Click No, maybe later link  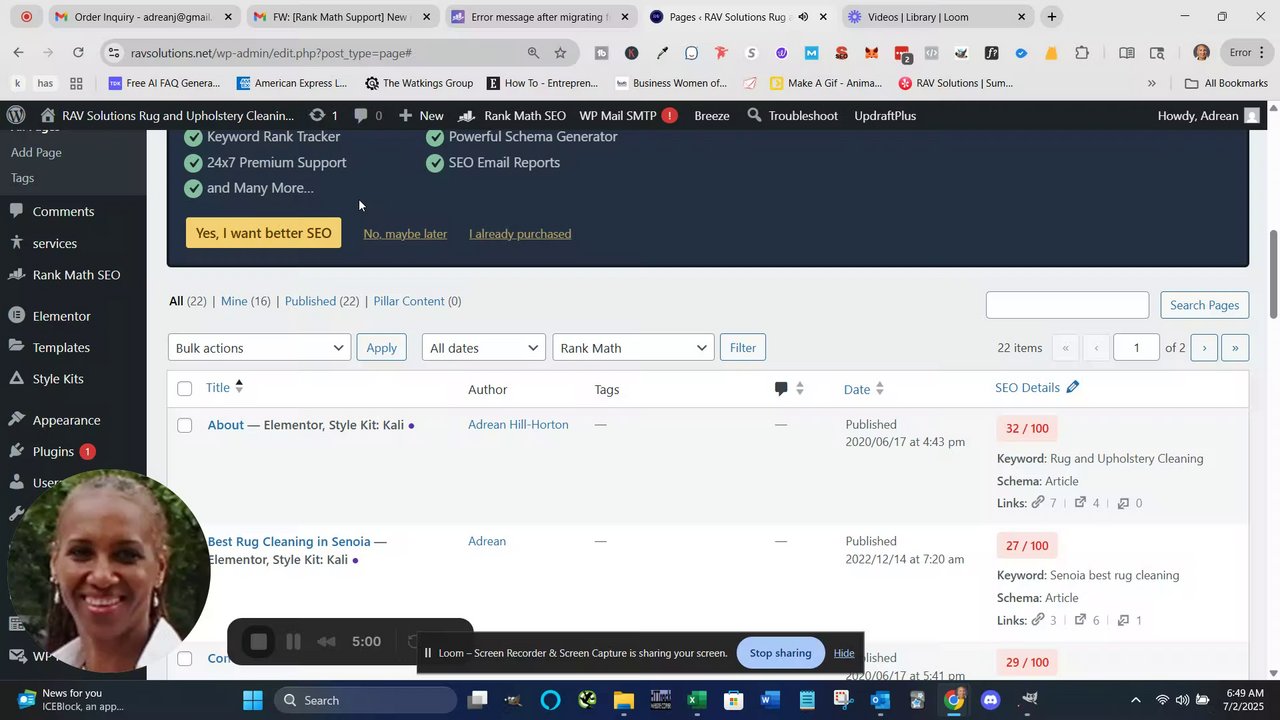(x=405, y=233)
